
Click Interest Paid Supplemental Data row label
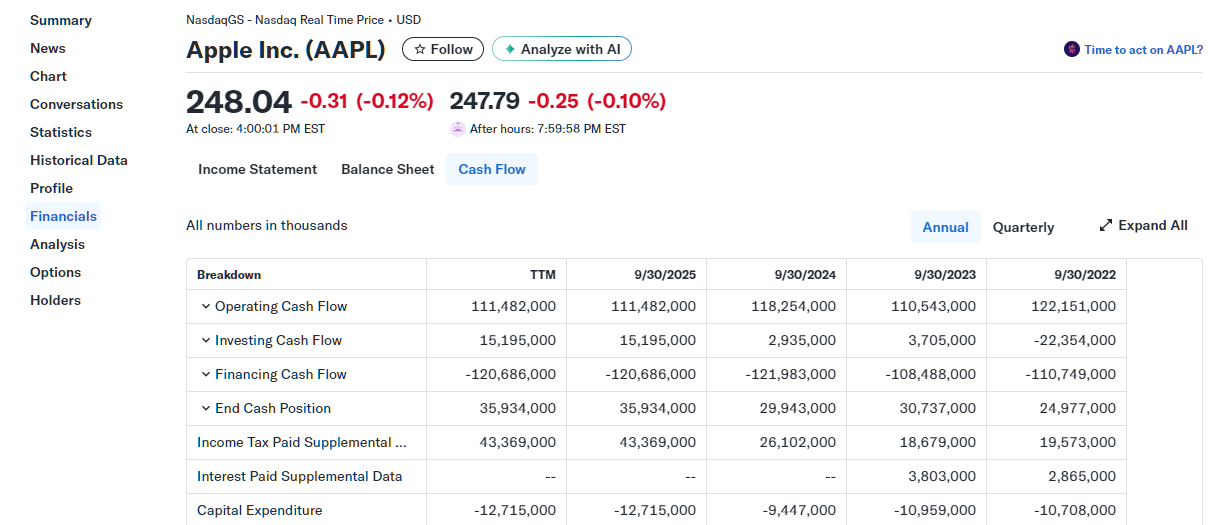point(299,476)
